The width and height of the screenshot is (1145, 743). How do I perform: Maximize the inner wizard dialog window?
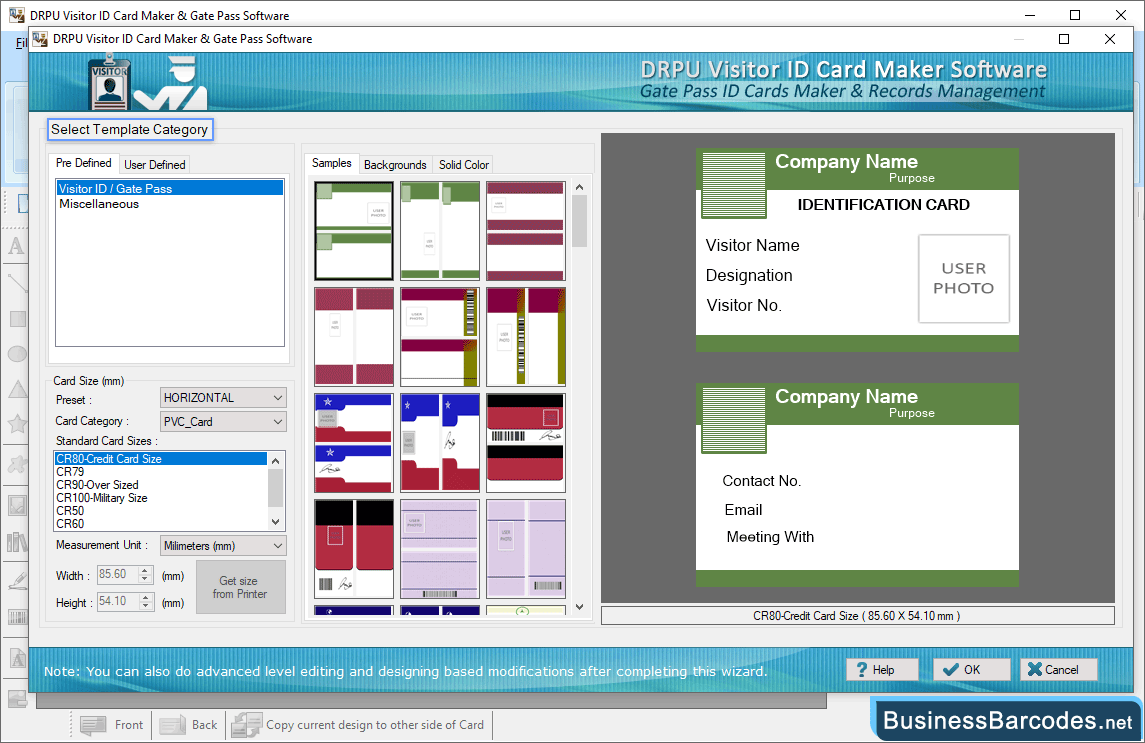(1064, 39)
